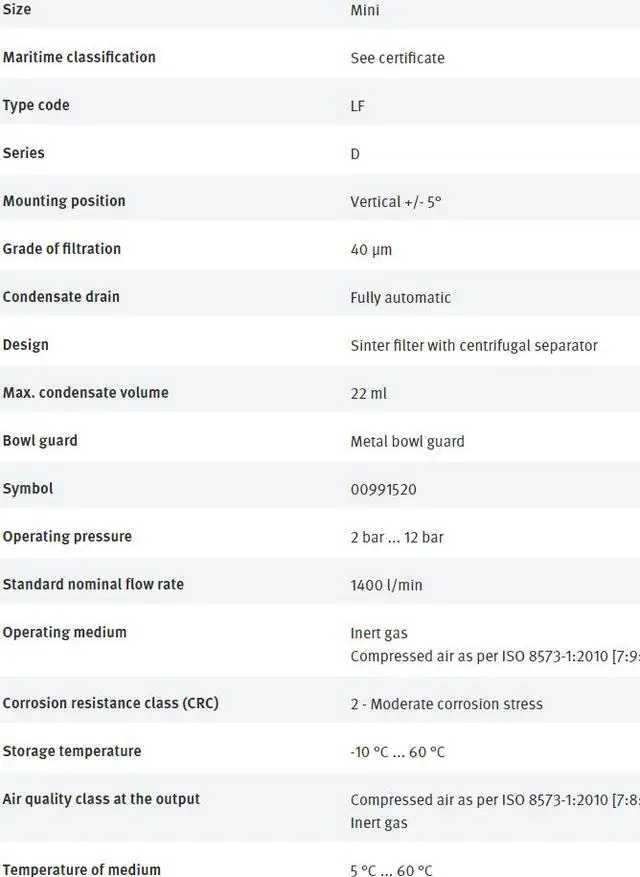The height and width of the screenshot is (877, 640).
Task: Click the Type code value LF
Action: [x=357, y=106]
